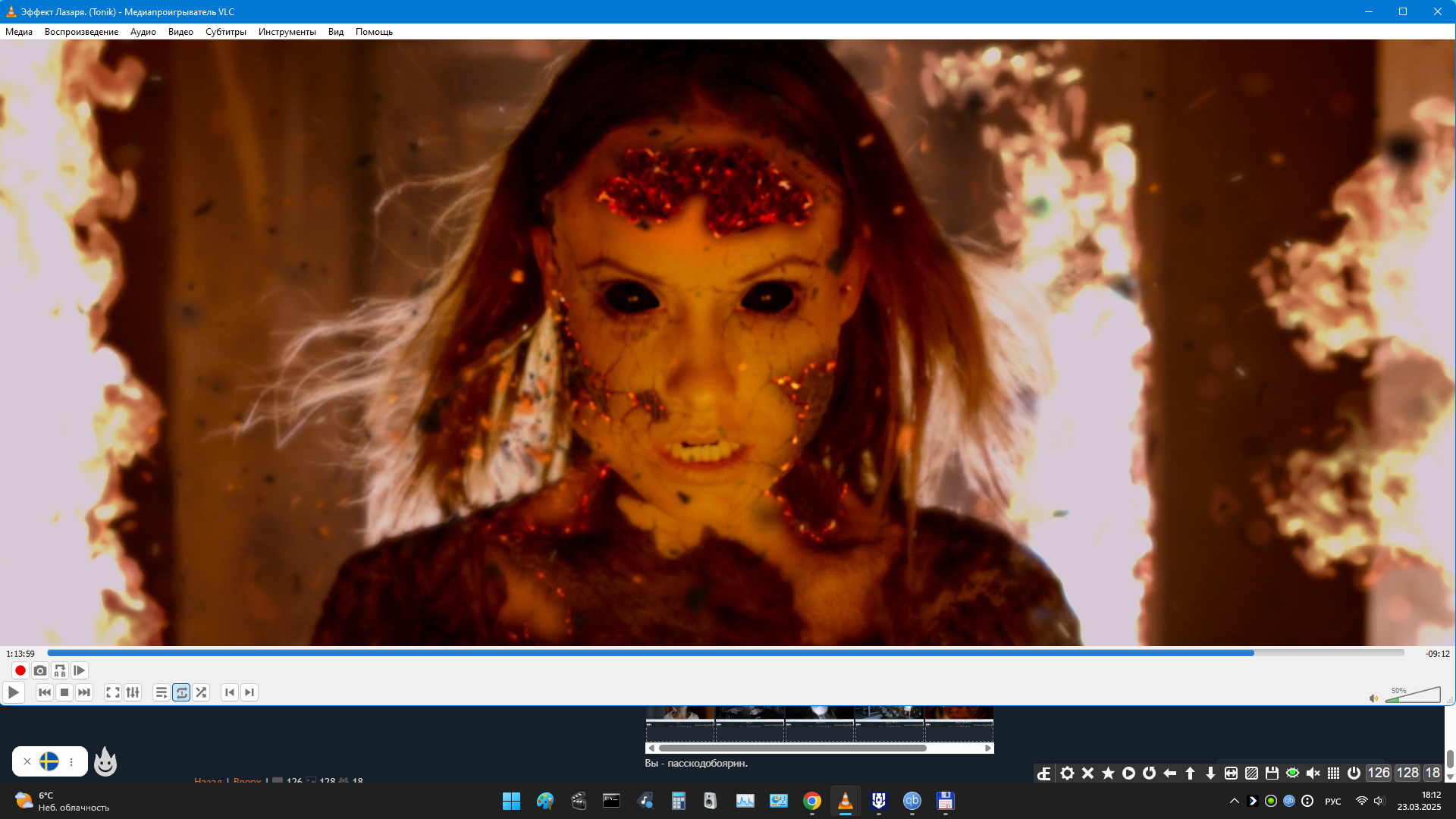Open qBittorrent from the taskbar
Viewport: 1456px width, 819px height.
click(912, 801)
